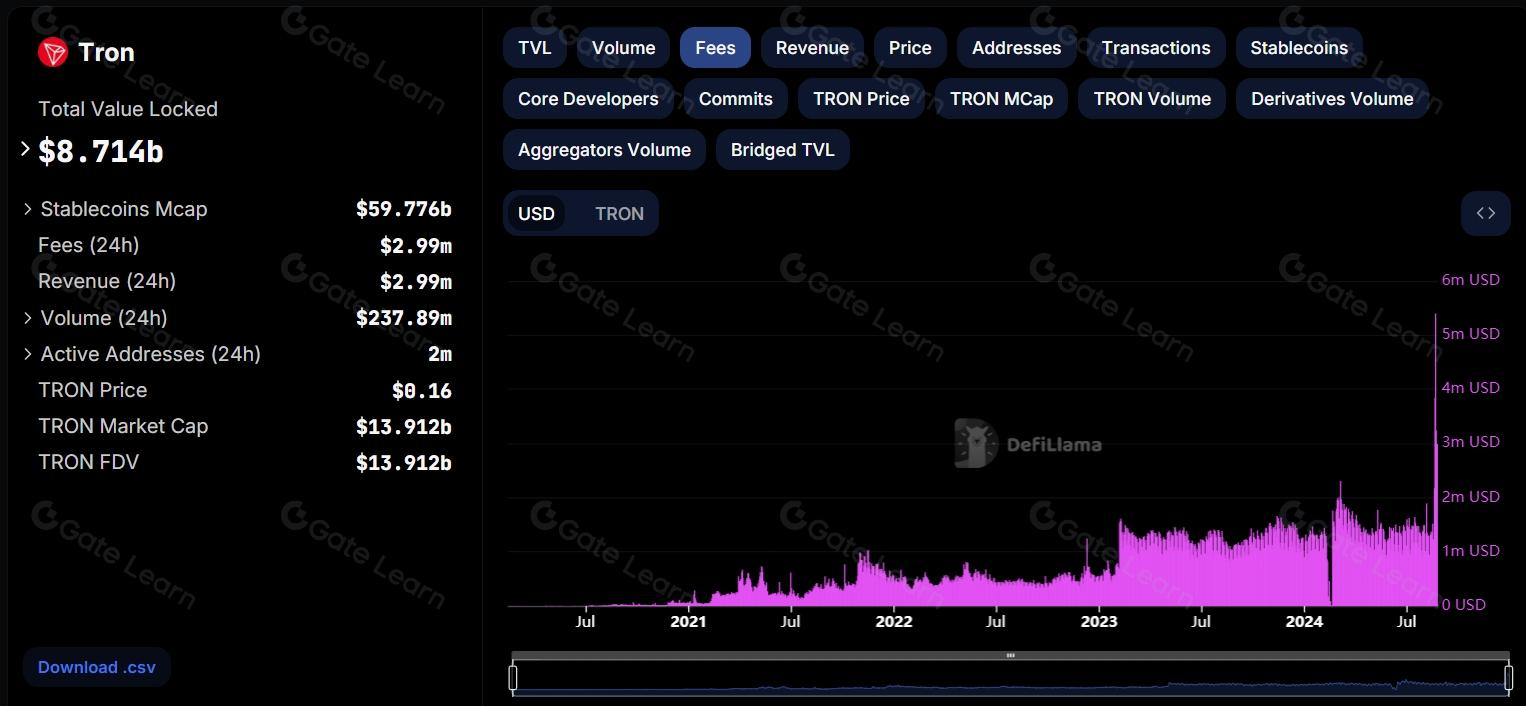Toggle the TVL chart metric

click(x=534, y=48)
